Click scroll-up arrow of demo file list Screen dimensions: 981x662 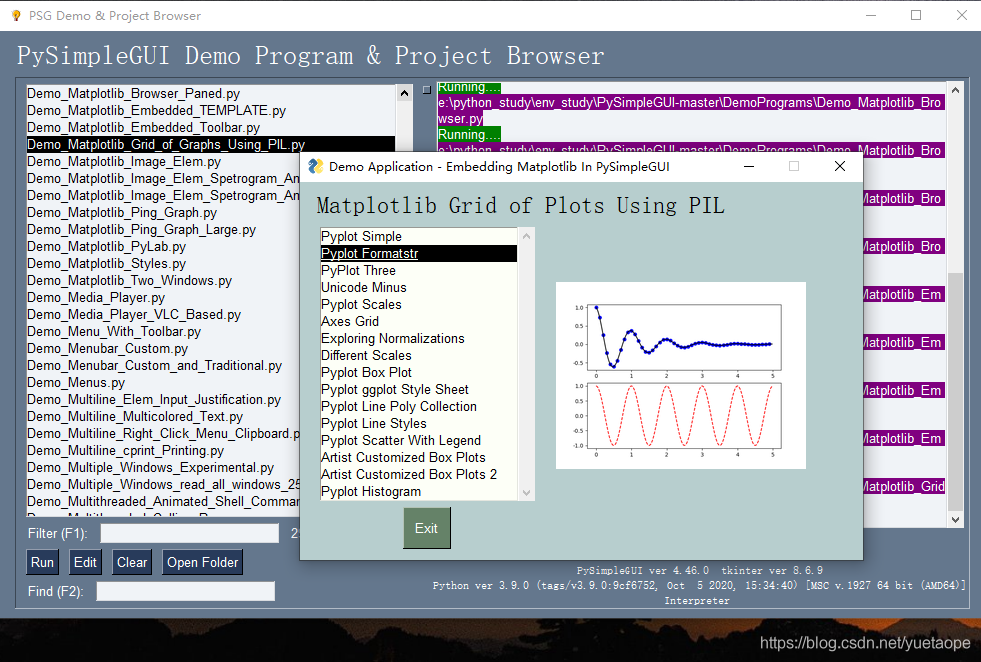click(404, 93)
